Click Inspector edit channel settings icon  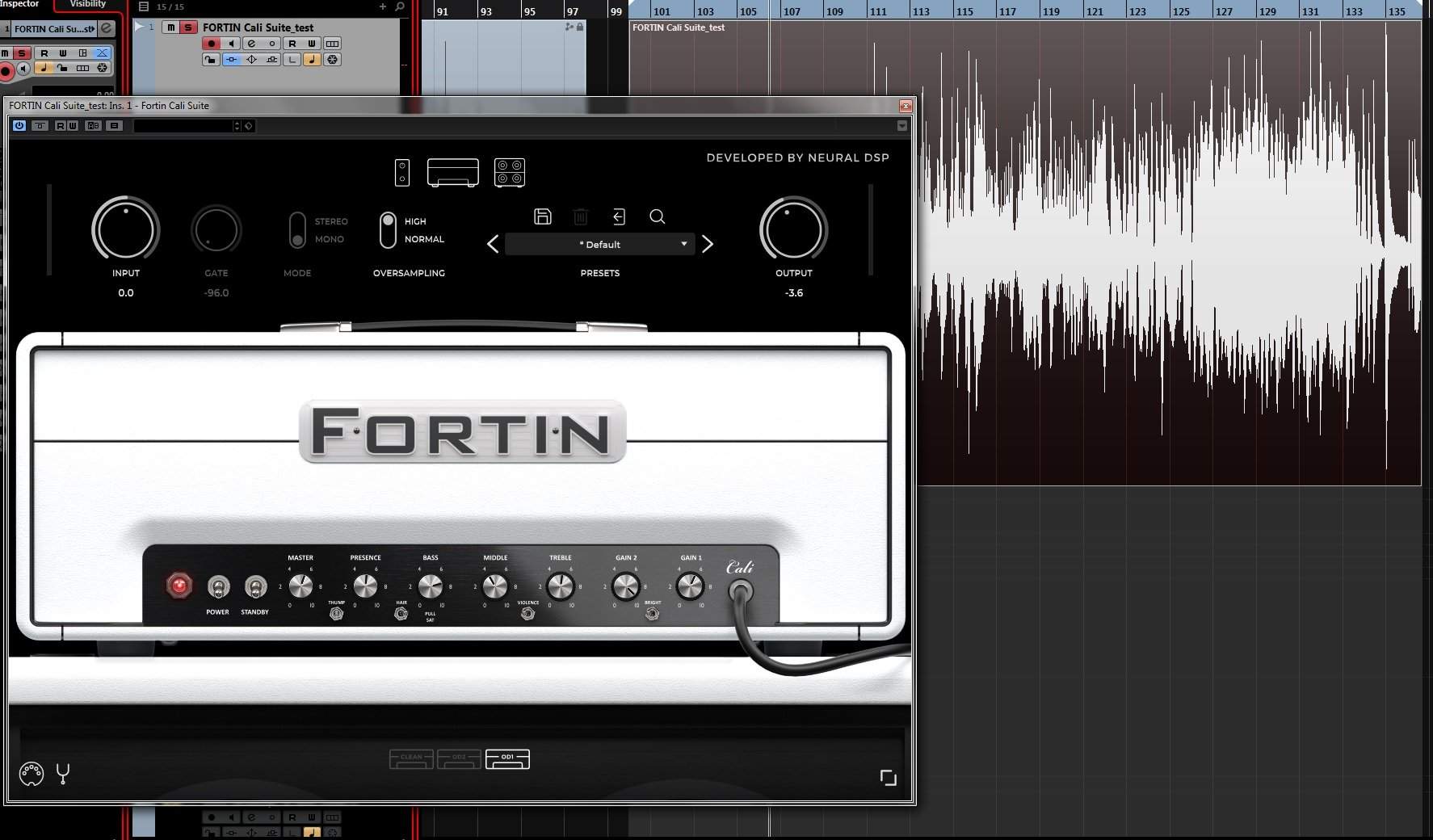106,28
